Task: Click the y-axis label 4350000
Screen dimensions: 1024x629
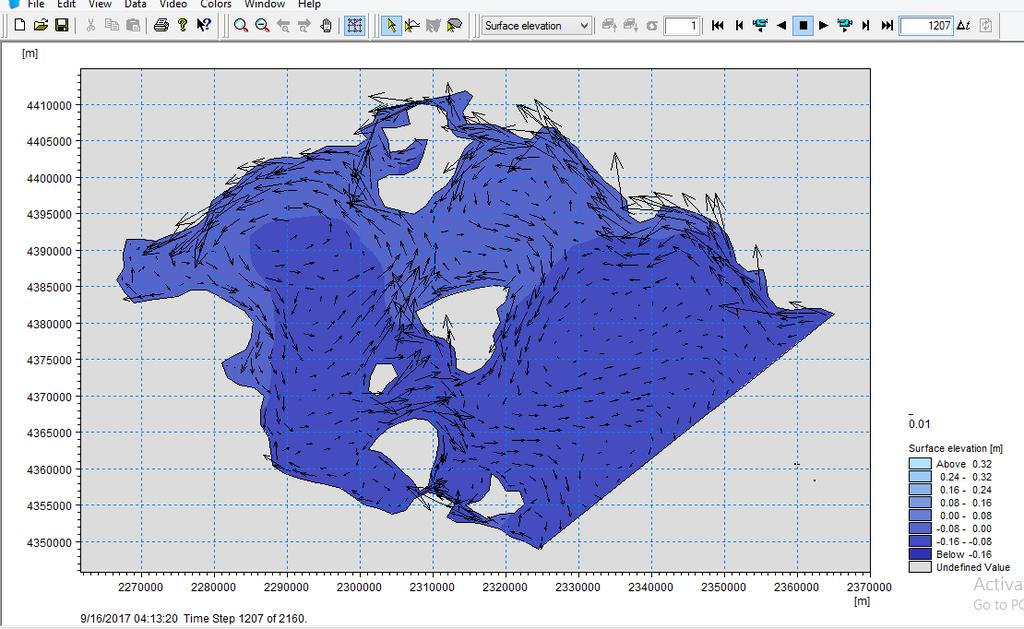Action: 49,542
